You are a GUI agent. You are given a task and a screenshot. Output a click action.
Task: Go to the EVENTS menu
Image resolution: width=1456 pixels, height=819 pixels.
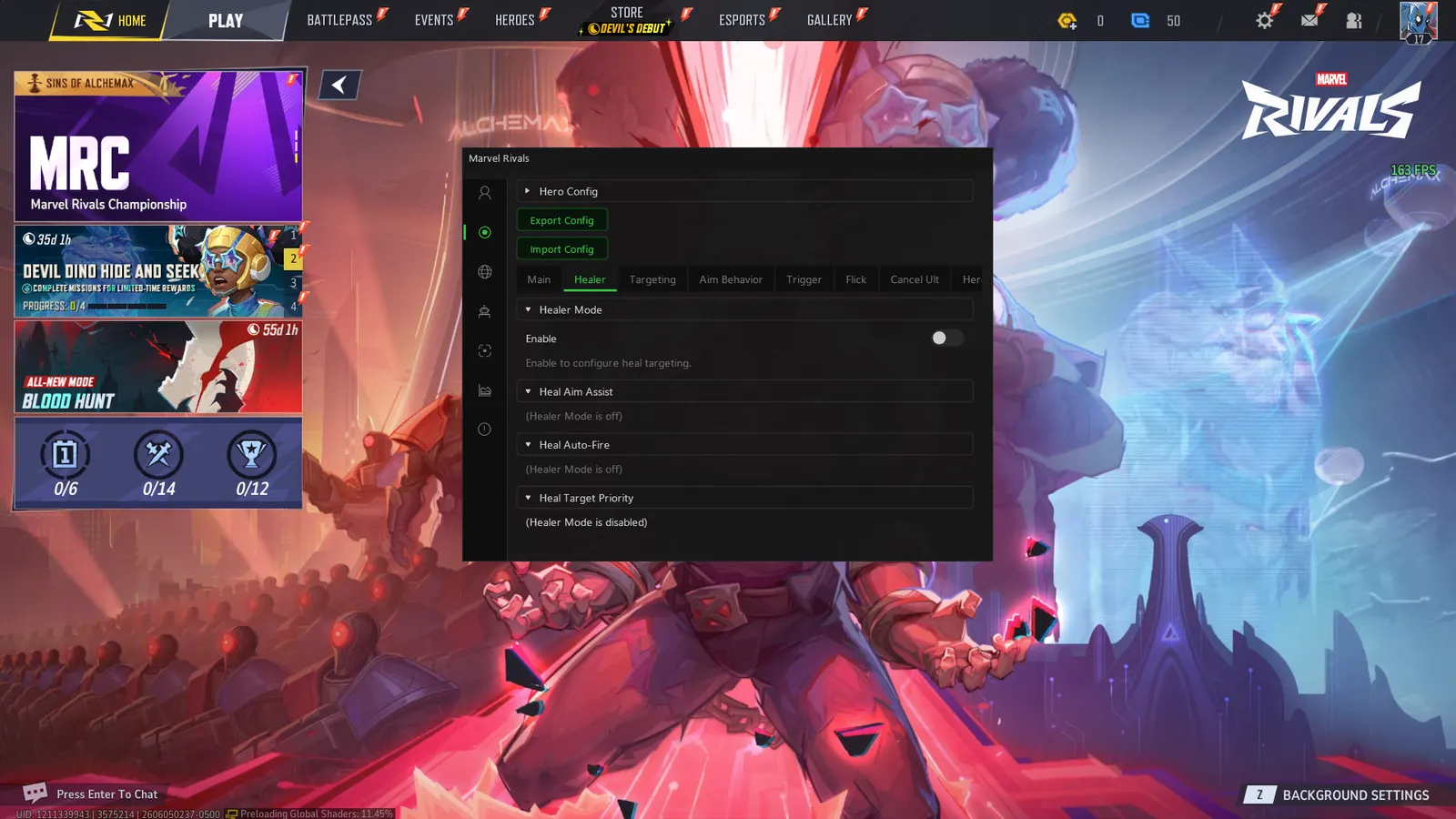point(434,20)
